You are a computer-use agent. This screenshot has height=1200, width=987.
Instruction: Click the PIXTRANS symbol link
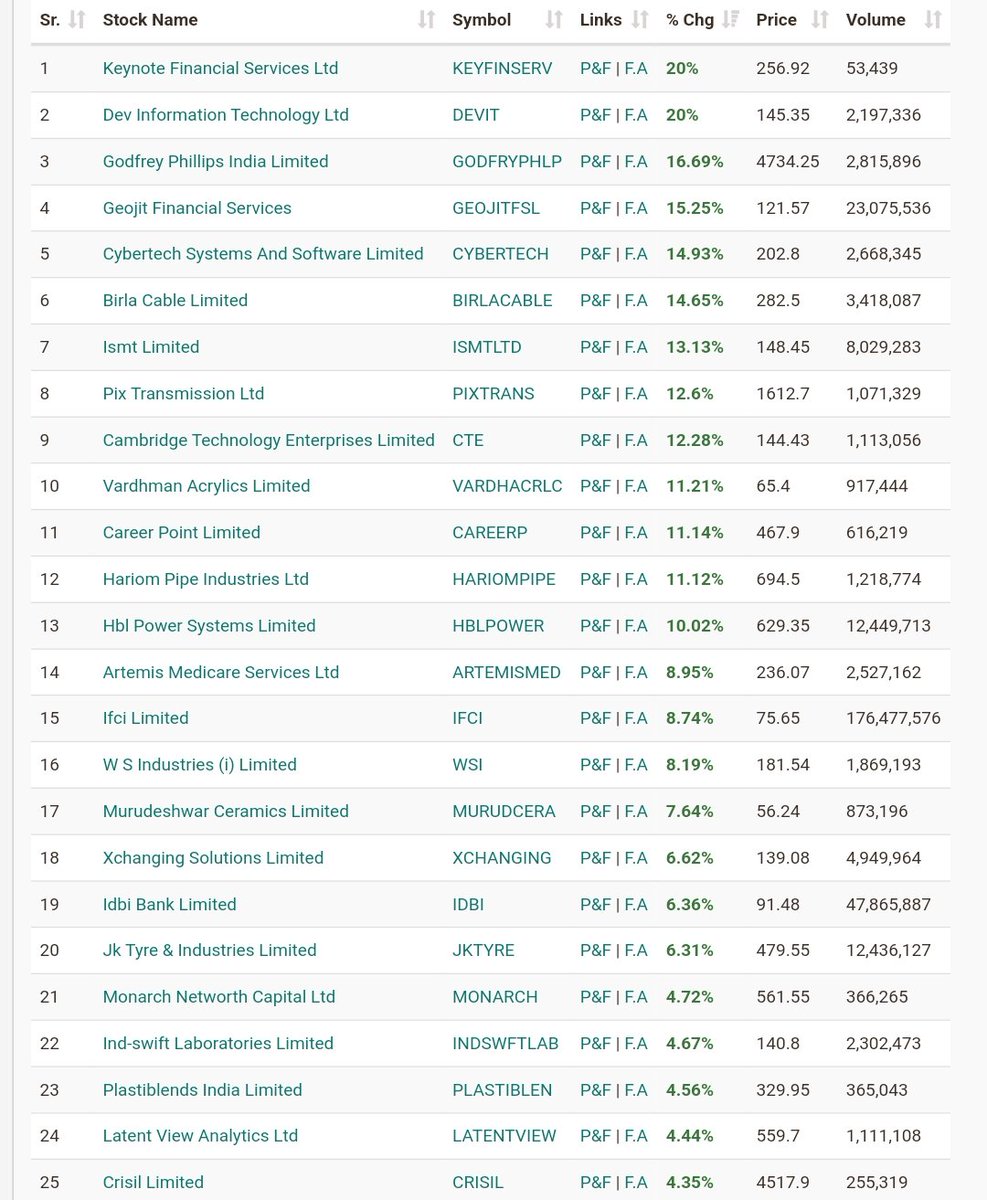pyautogui.click(x=493, y=394)
